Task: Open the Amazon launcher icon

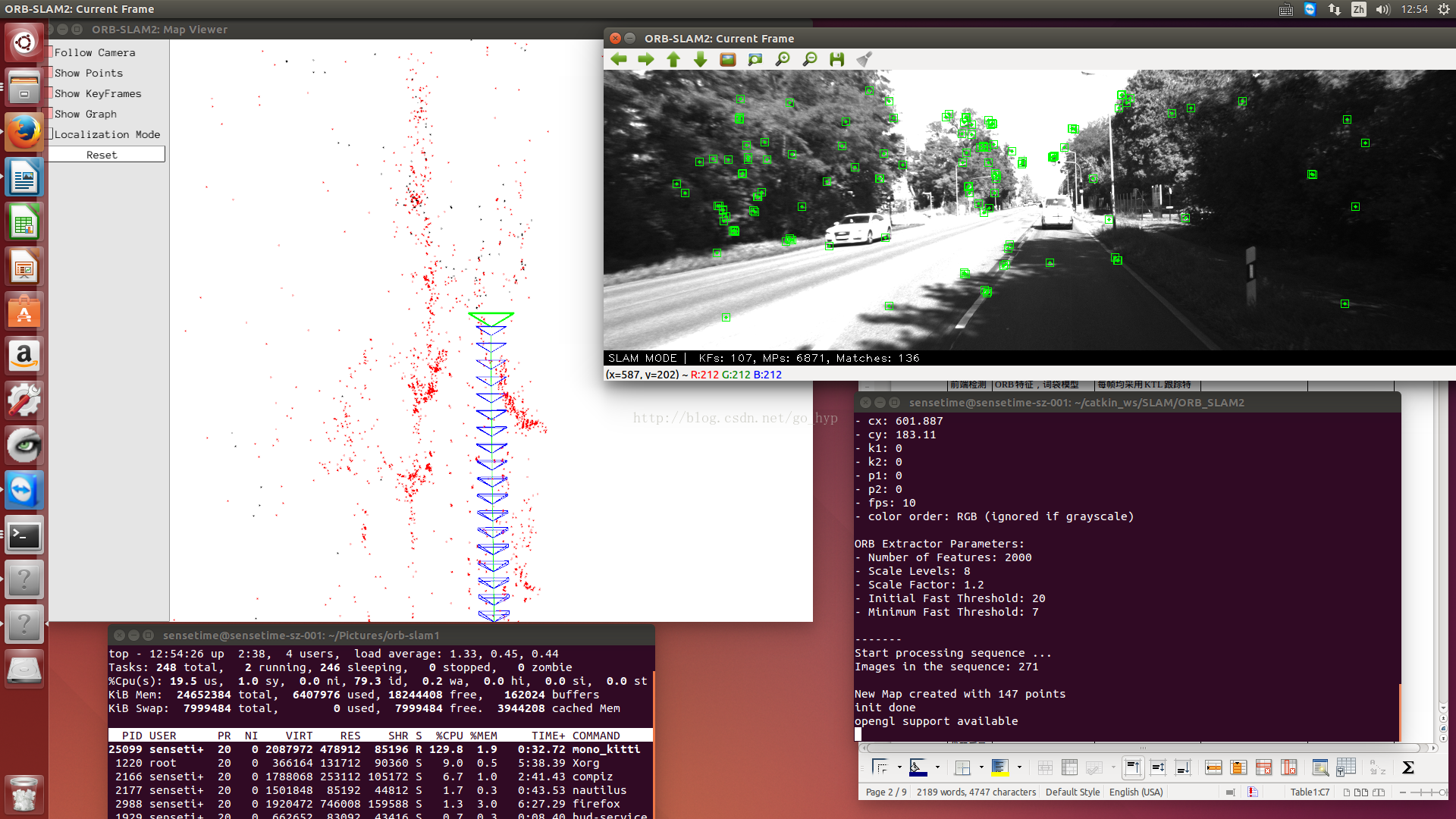Action: [24, 356]
